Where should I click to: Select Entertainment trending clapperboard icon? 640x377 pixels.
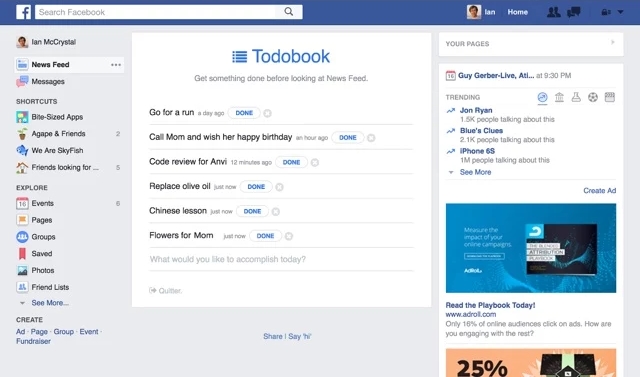(x=609, y=97)
